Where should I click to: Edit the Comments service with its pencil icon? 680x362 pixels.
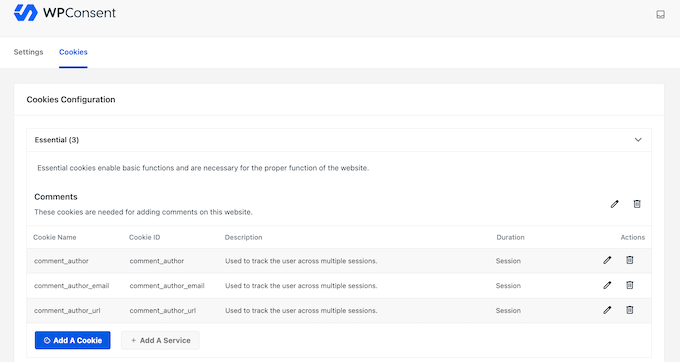pyautogui.click(x=615, y=204)
